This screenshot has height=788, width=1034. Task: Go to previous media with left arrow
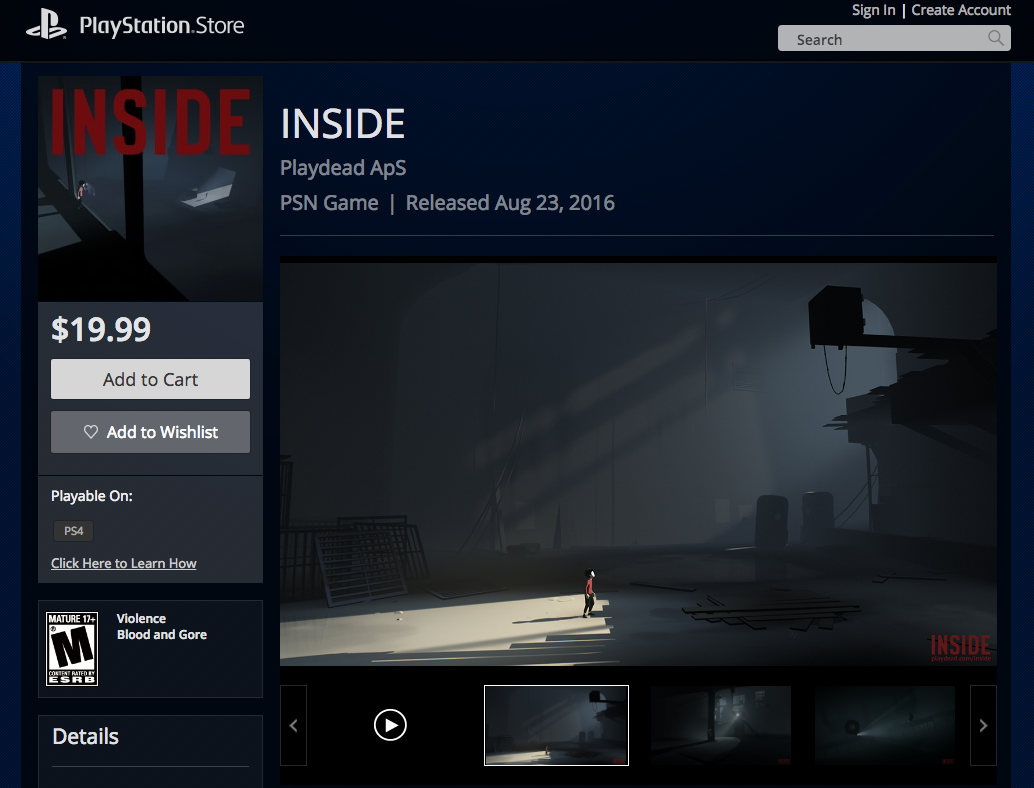click(x=293, y=725)
